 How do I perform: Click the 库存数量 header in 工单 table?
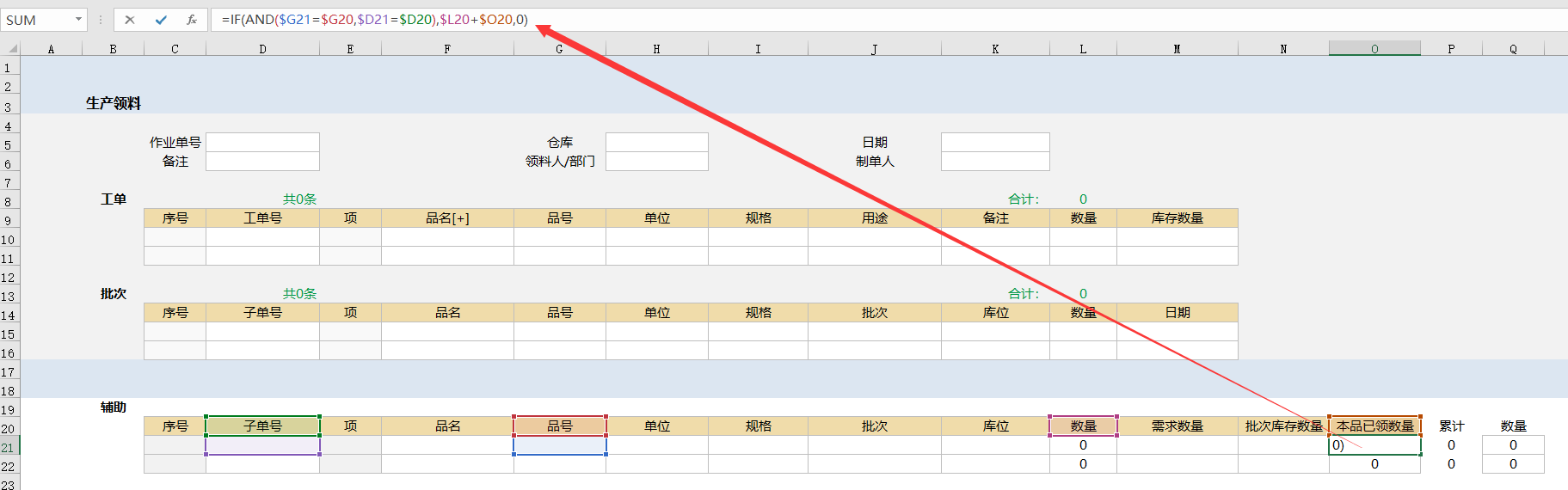tap(1177, 218)
